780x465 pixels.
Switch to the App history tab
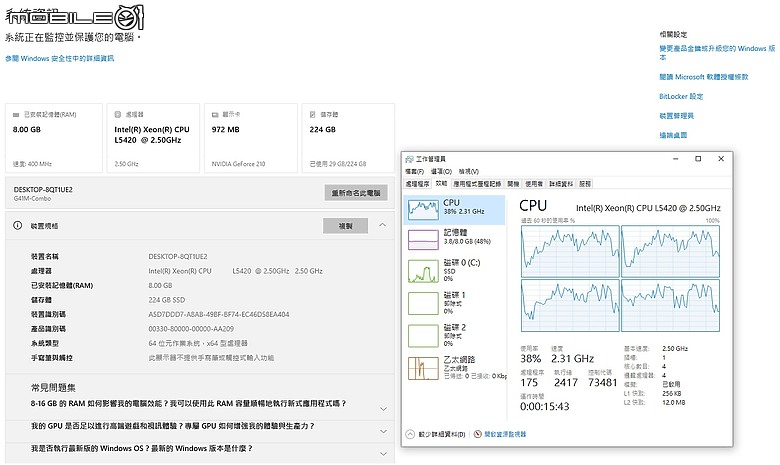[477, 184]
